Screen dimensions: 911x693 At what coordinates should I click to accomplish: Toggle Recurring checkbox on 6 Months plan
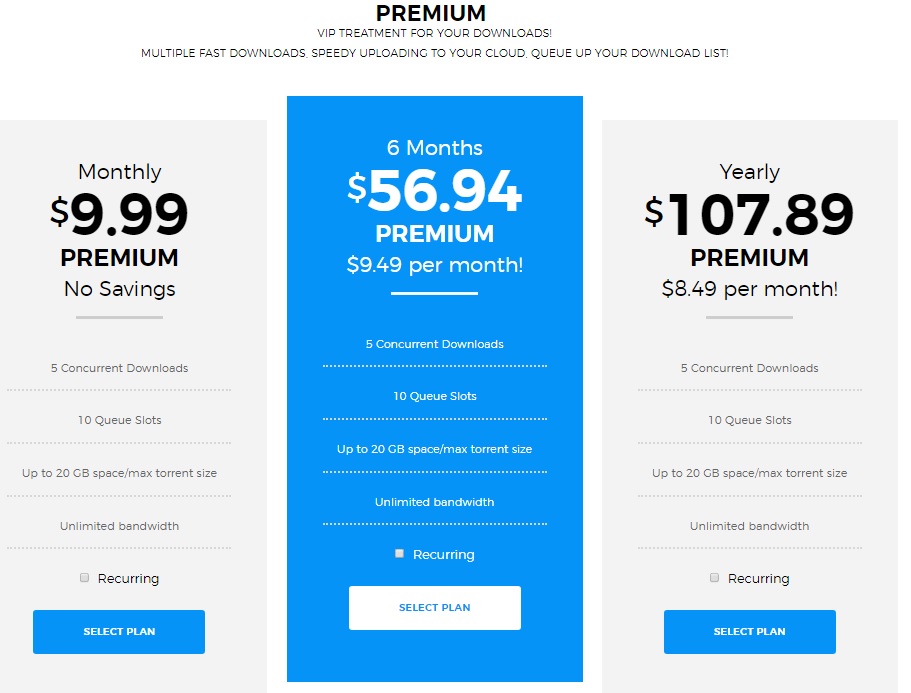[399, 554]
